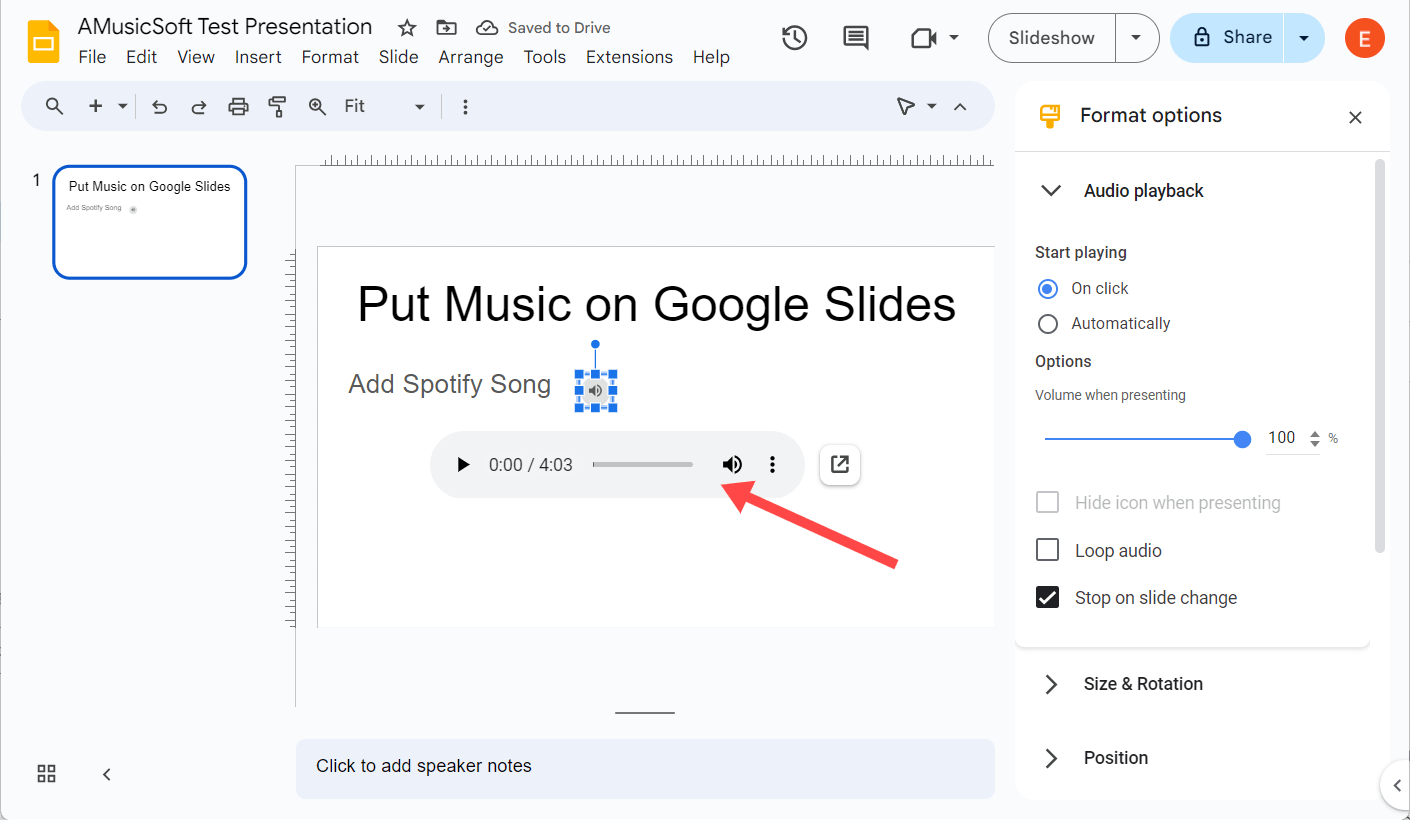Open the search menus magnifier icon

pyautogui.click(x=54, y=106)
